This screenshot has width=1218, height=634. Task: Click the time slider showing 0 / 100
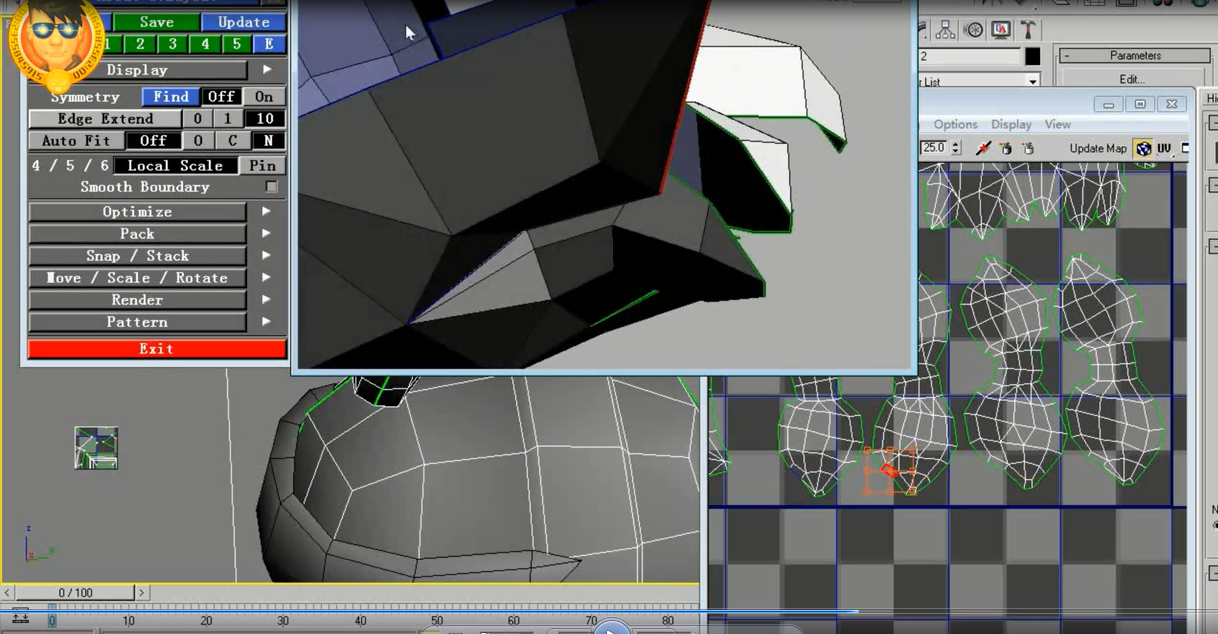(x=75, y=593)
